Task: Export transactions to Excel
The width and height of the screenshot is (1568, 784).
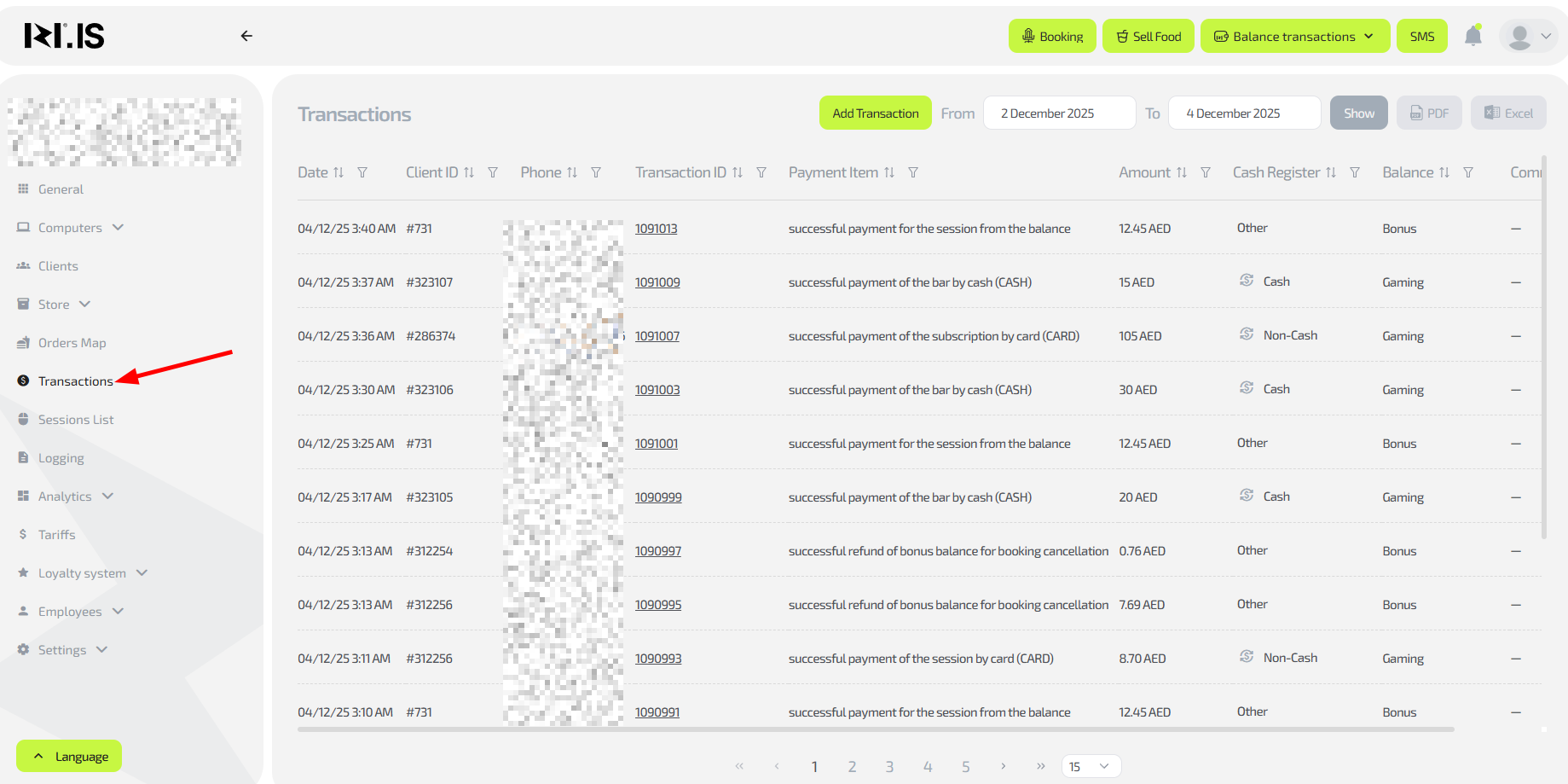Action: click(x=1507, y=113)
